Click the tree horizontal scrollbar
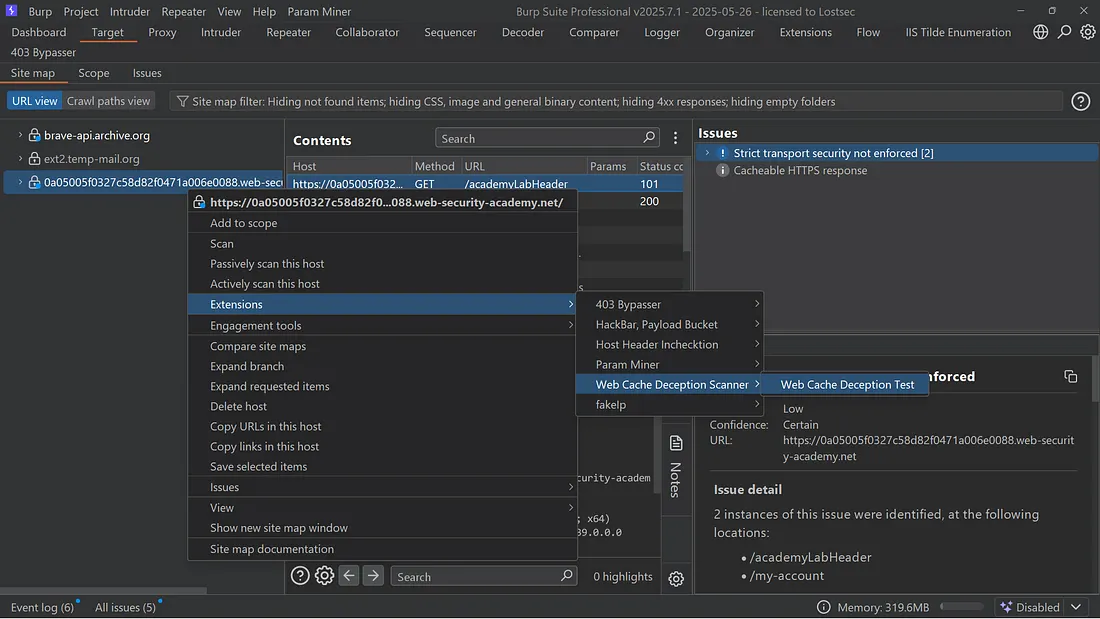Viewport: 1100px width, 619px height. (x=103, y=591)
